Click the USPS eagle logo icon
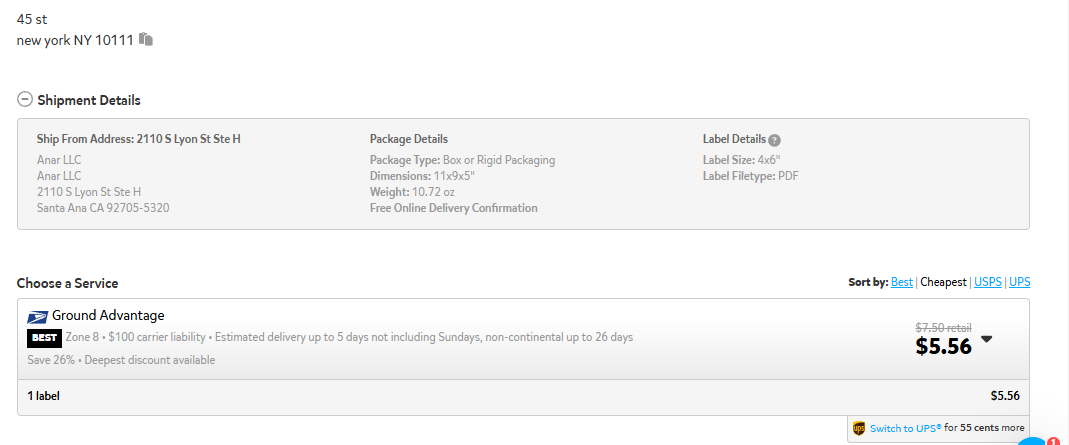This screenshot has width=1069, height=445. point(38,317)
